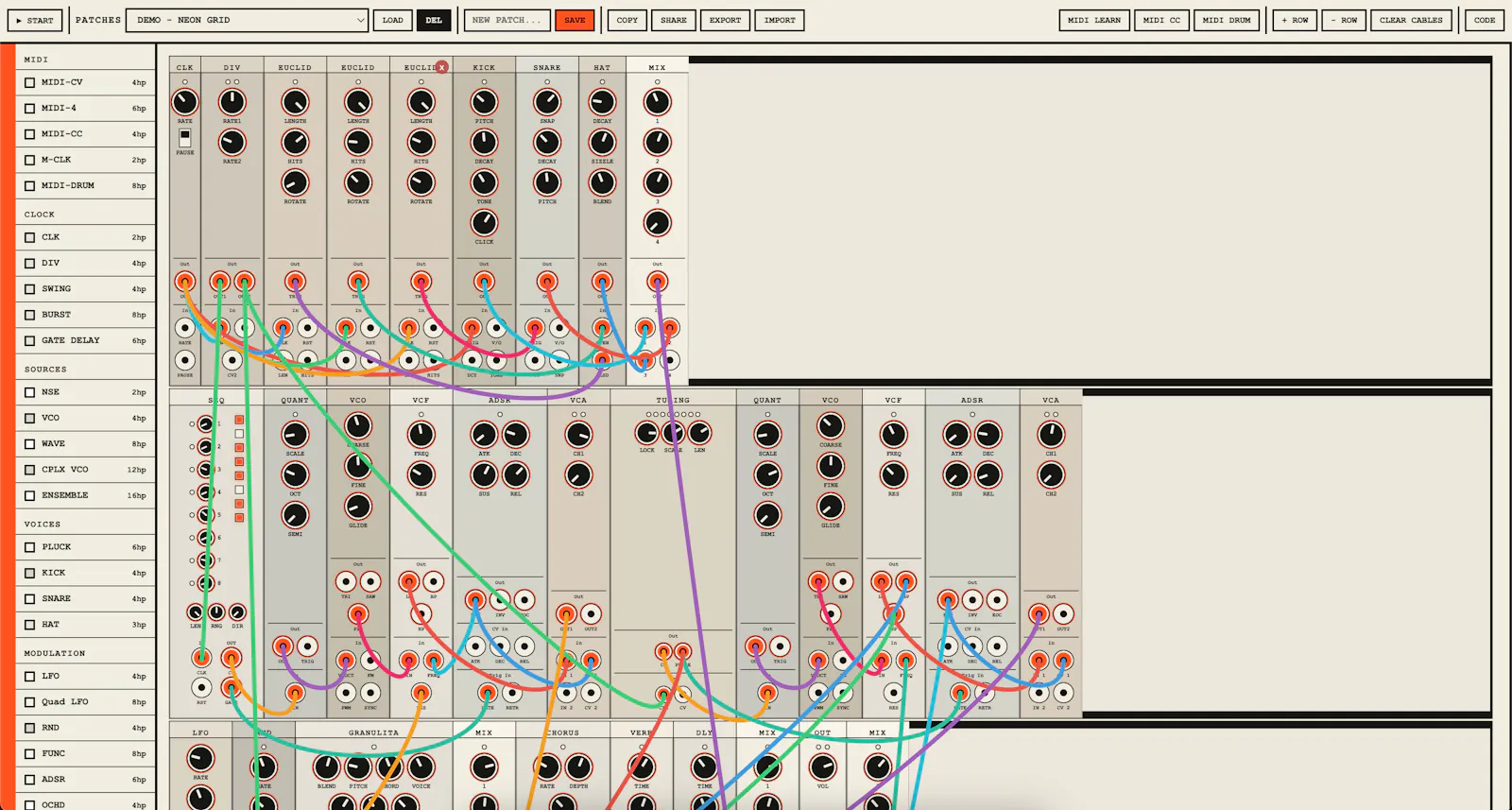The width and height of the screenshot is (1512, 810).
Task: Click the second EUCLID module HITS knob
Action: (358, 142)
